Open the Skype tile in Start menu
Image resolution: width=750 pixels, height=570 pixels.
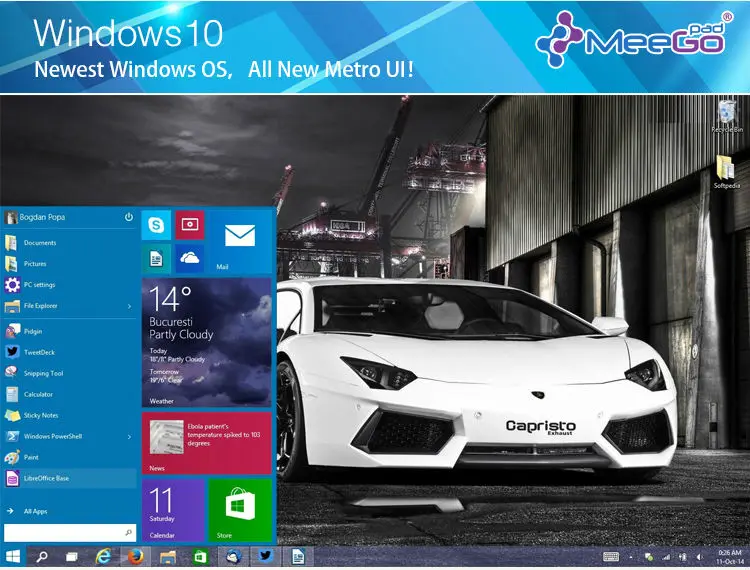coord(156,225)
